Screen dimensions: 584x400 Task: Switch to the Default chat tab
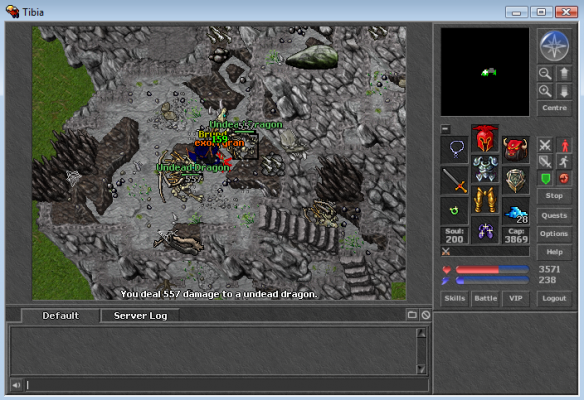pos(60,316)
